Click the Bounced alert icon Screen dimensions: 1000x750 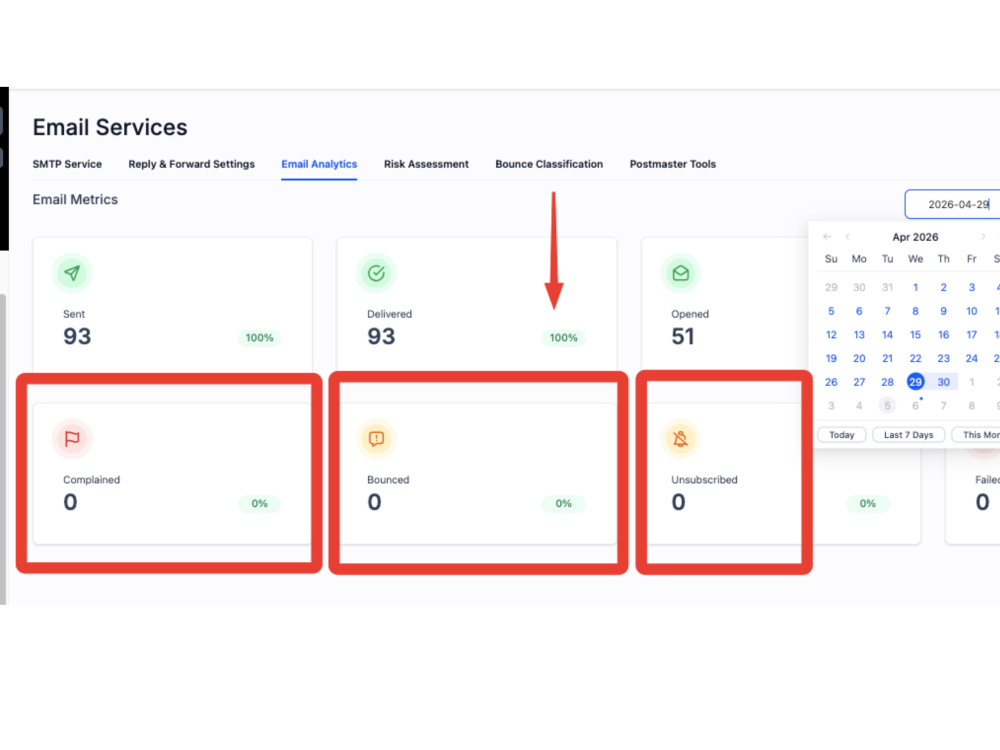[376, 439]
